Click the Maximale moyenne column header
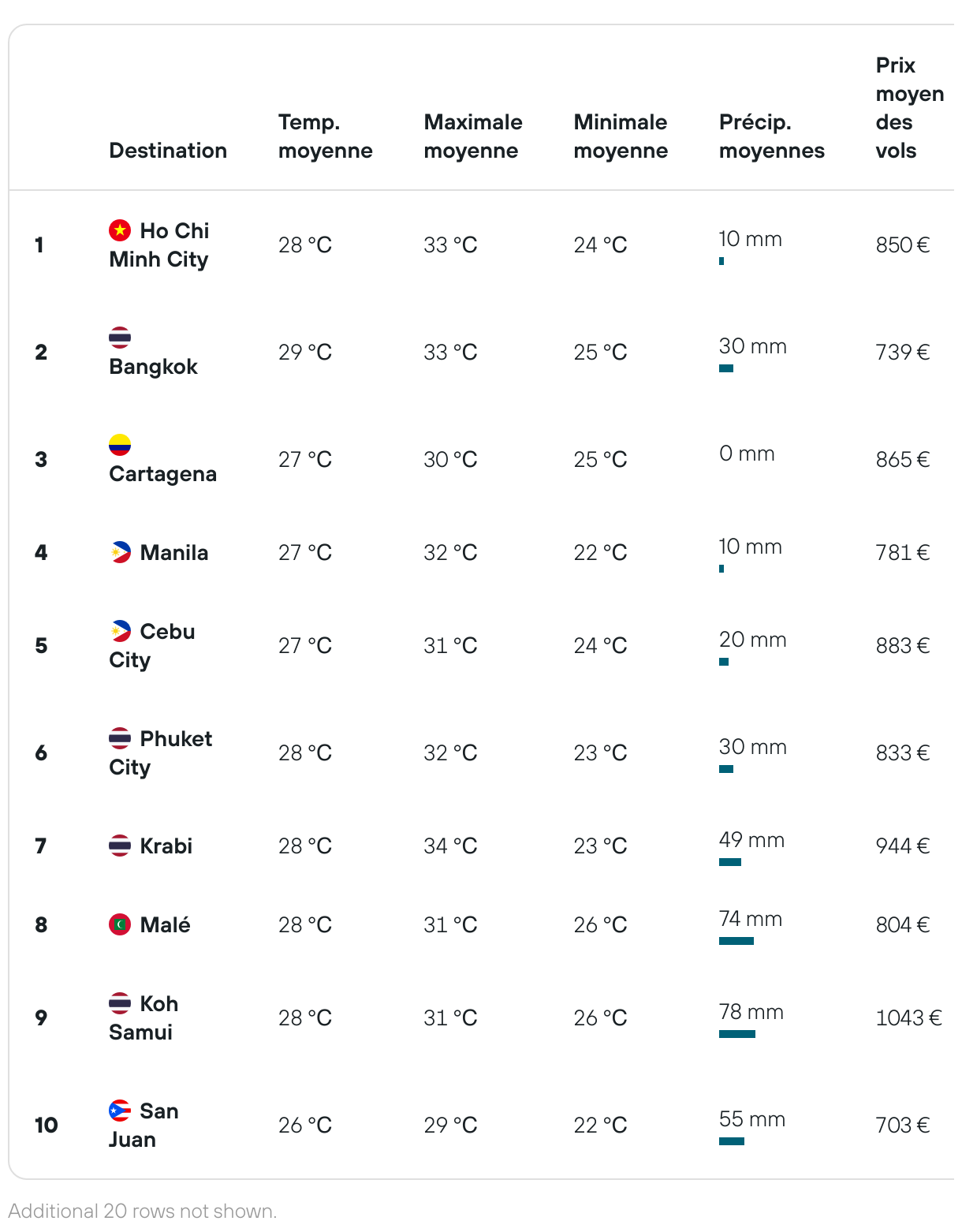The width and height of the screenshot is (962, 1232). click(x=473, y=136)
